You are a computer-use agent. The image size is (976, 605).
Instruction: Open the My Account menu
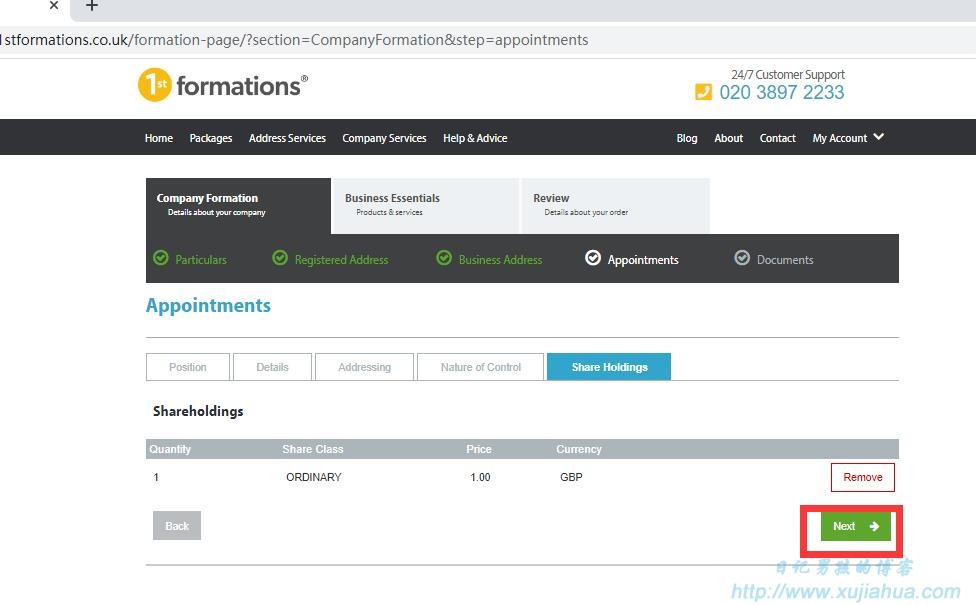tap(840, 138)
